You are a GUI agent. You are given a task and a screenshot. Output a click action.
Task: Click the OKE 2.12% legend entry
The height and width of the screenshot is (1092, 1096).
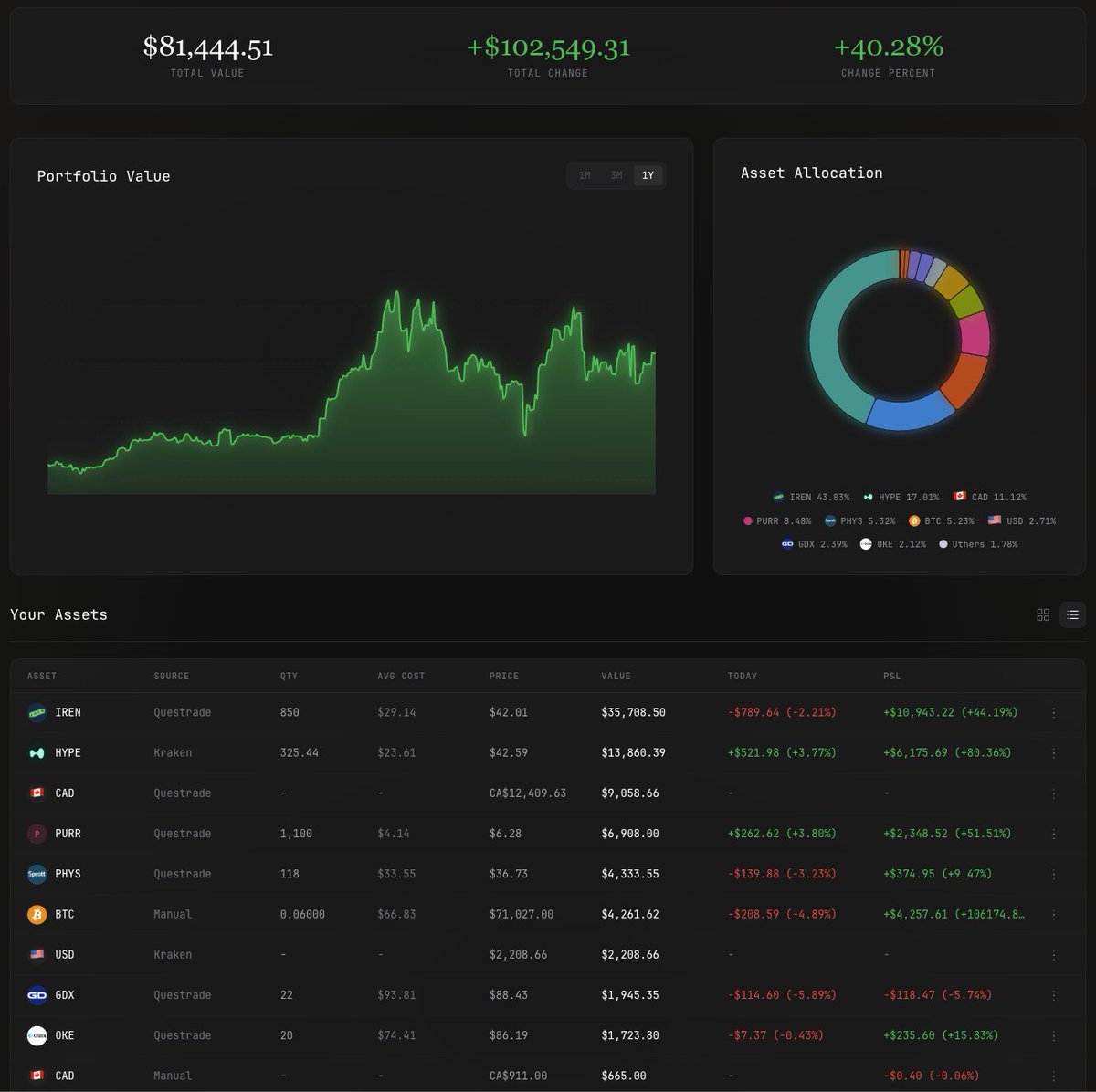click(x=892, y=544)
